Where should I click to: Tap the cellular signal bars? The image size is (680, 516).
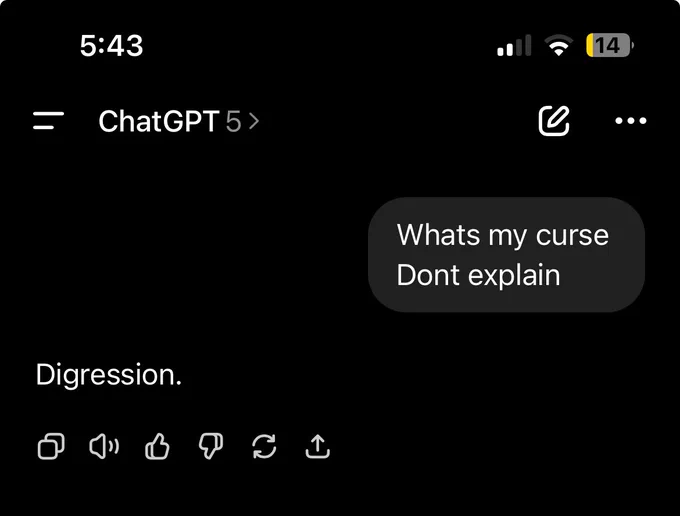point(514,46)
